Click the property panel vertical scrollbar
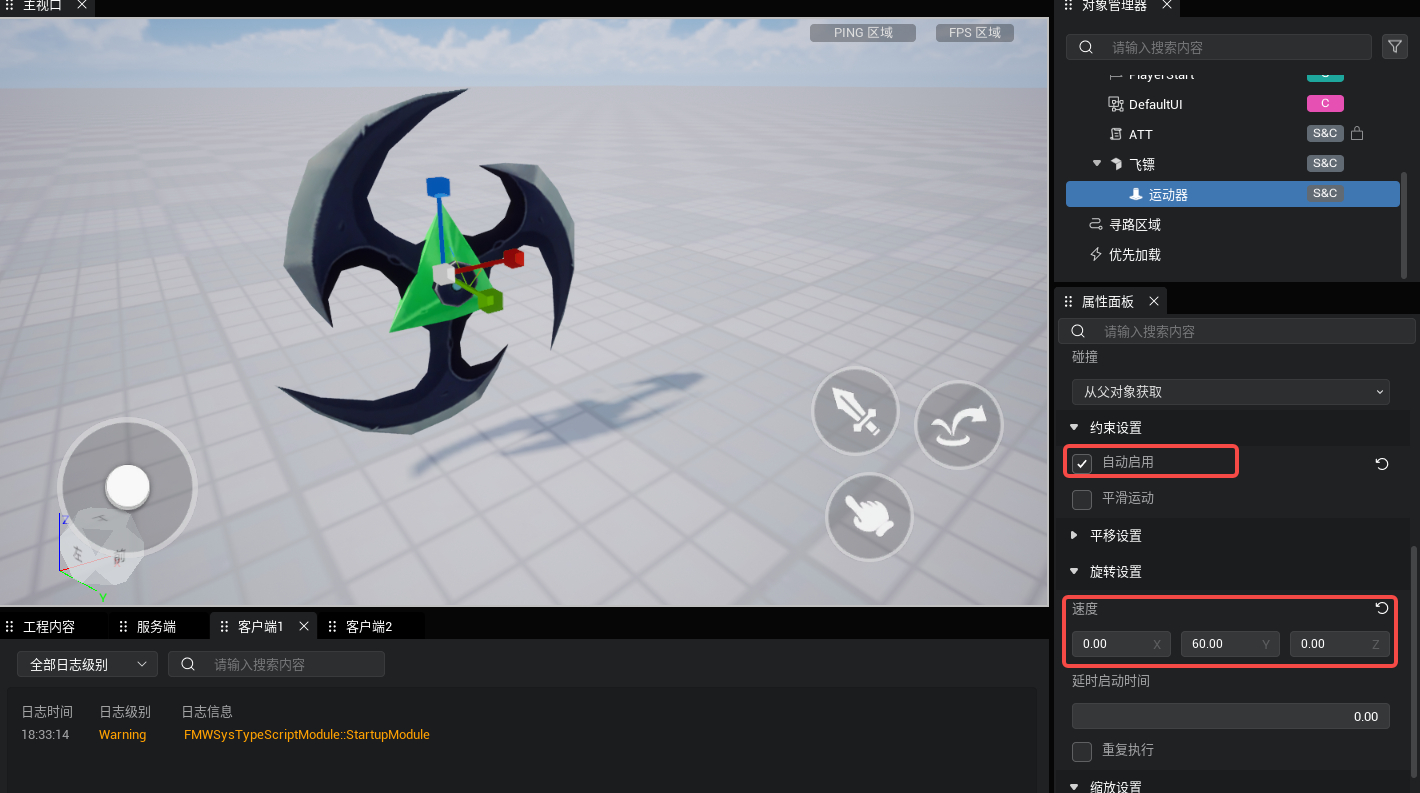Image resolution: width=1420 pixels, height=793 pixels. 1413,662
